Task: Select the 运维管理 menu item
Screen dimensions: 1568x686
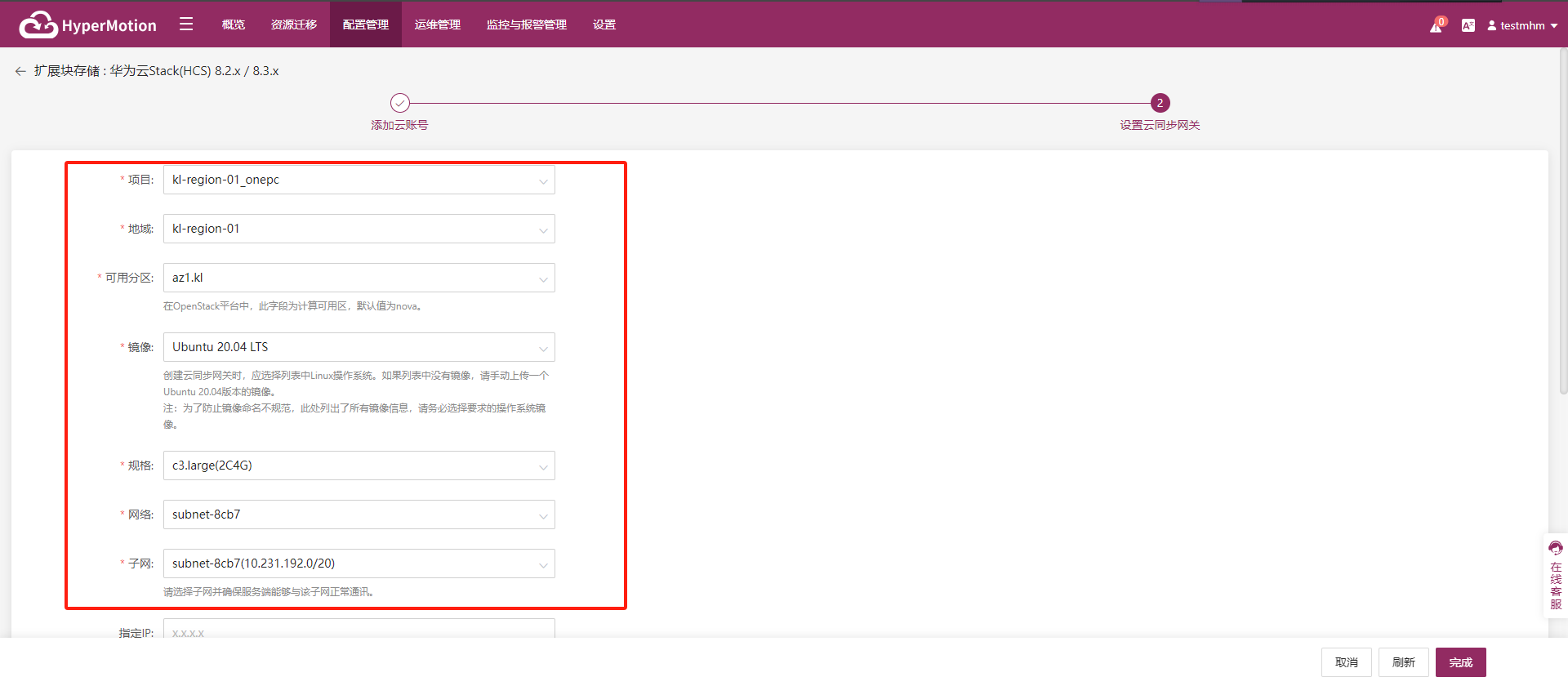Action: [x=438, y=24]
